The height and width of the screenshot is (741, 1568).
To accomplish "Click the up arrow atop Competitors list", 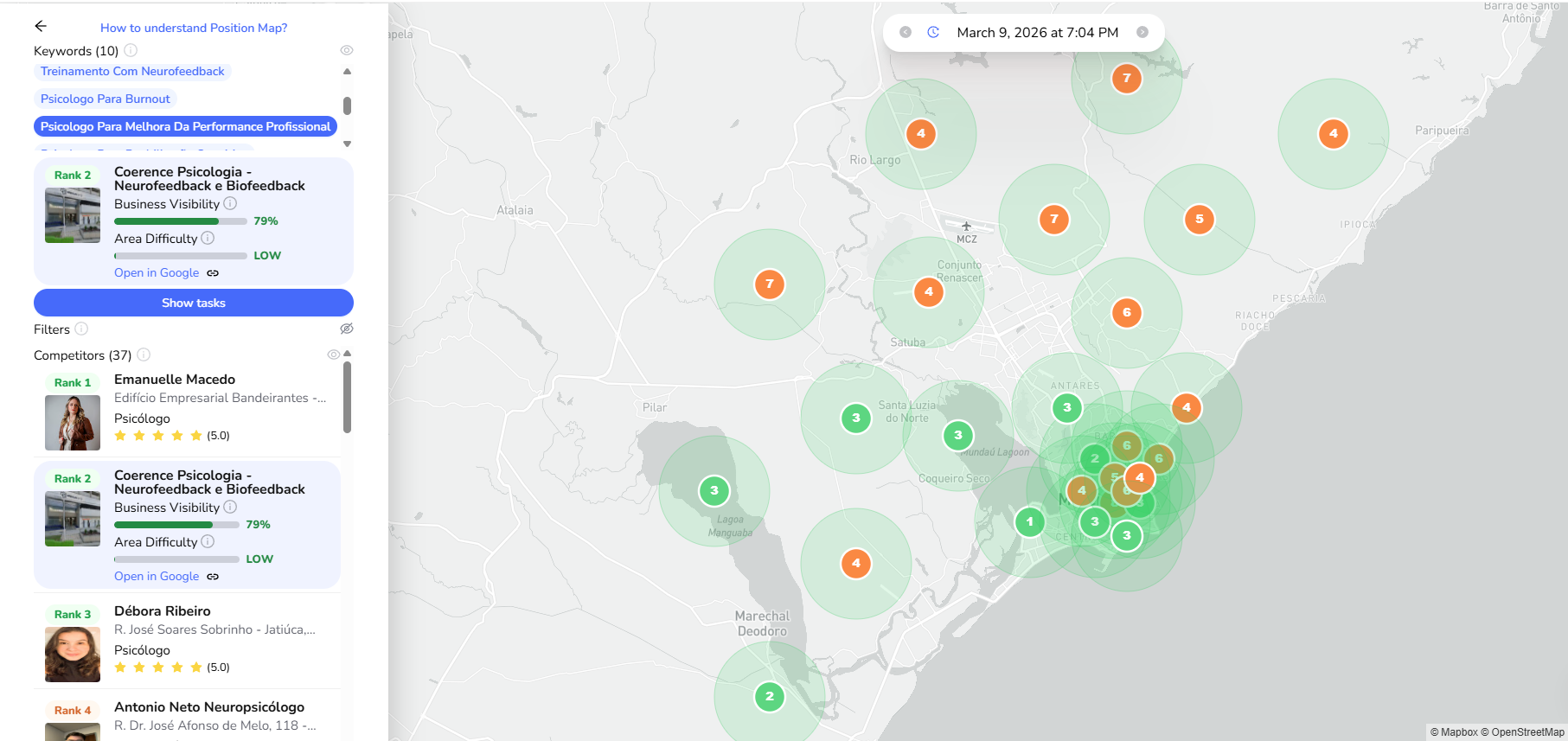I will 347,354.
